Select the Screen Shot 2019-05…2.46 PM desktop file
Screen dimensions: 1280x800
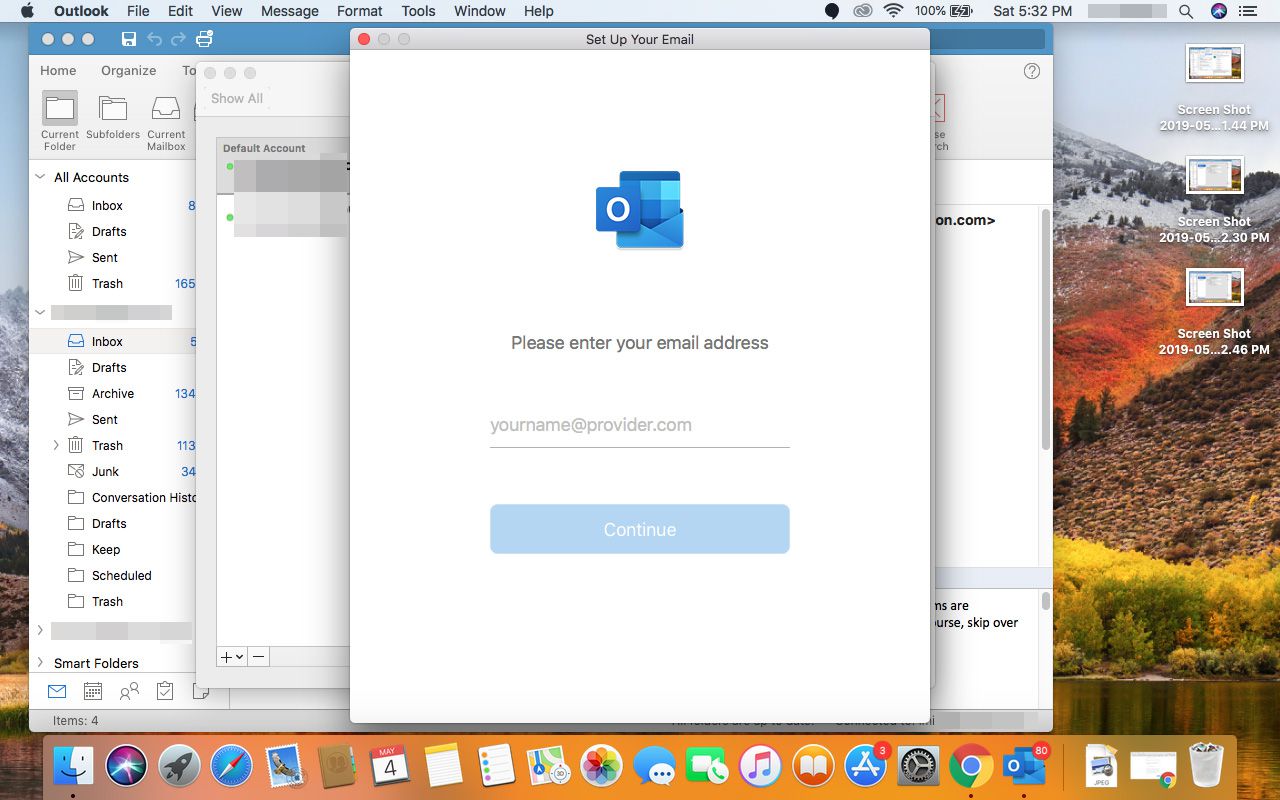pos(1214,313)
